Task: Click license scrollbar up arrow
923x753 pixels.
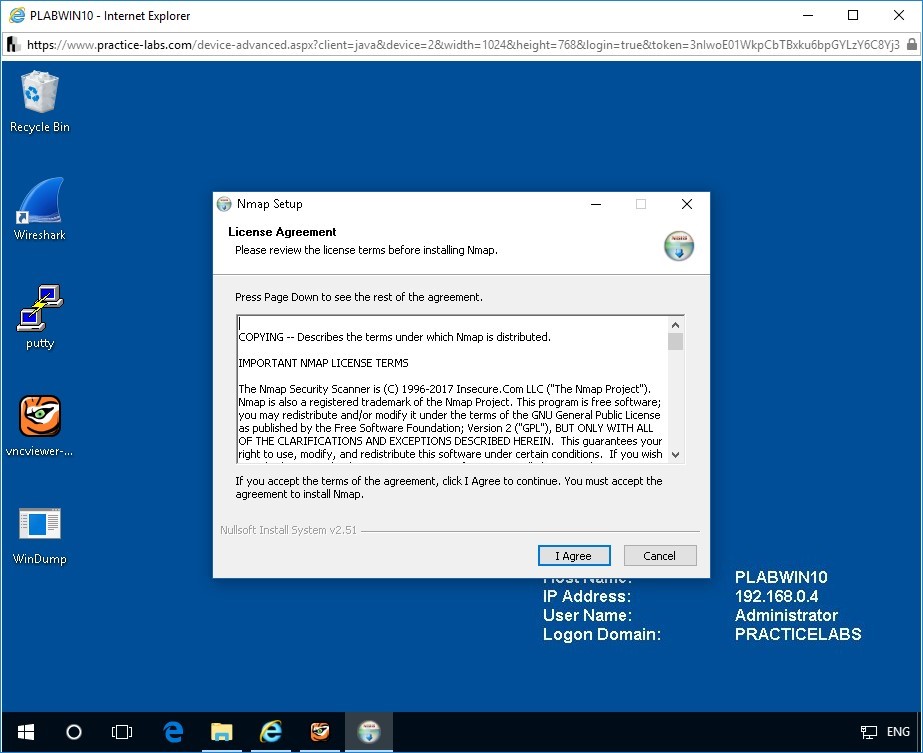Action: click(x=675, y=325)
